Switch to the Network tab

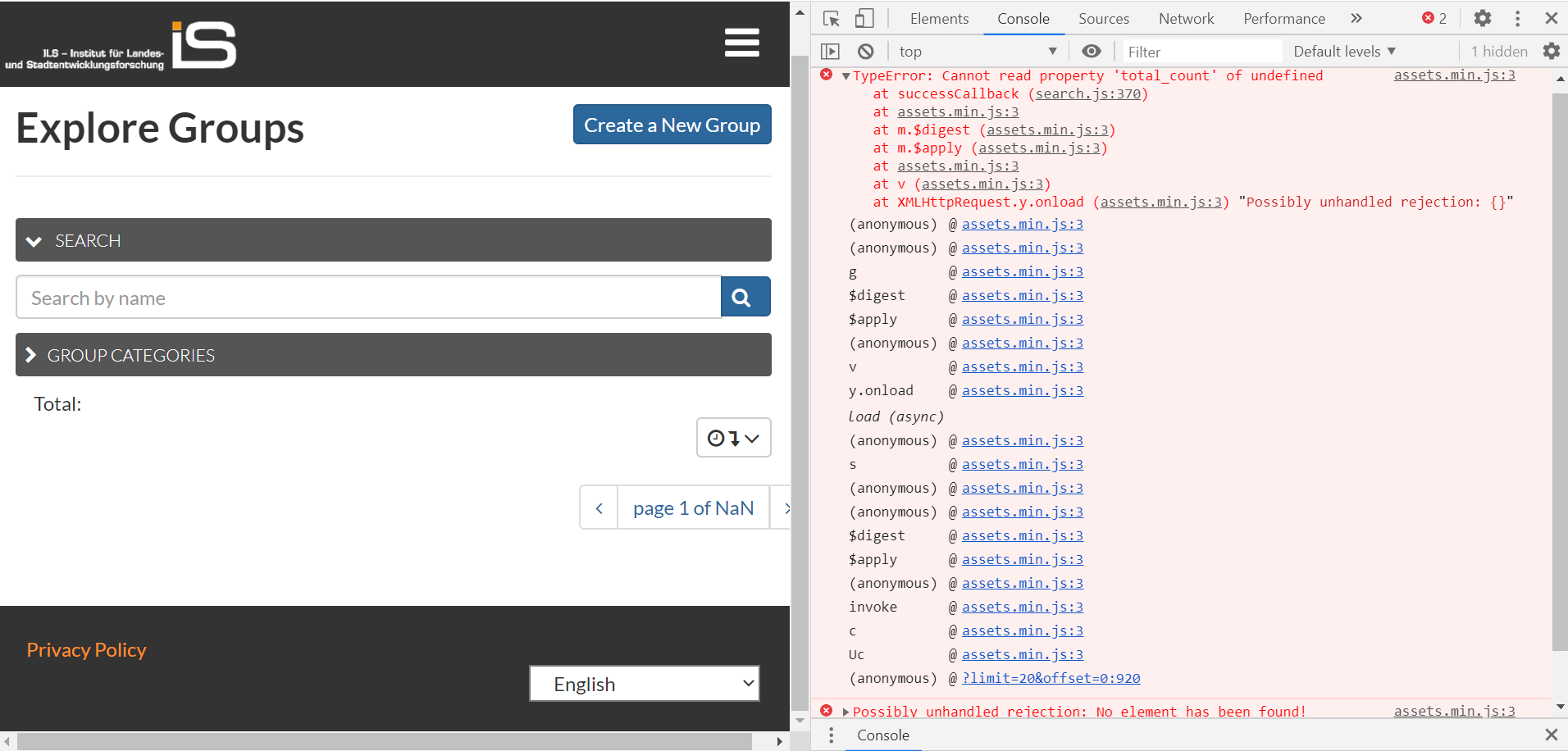tap(1187, 18)
